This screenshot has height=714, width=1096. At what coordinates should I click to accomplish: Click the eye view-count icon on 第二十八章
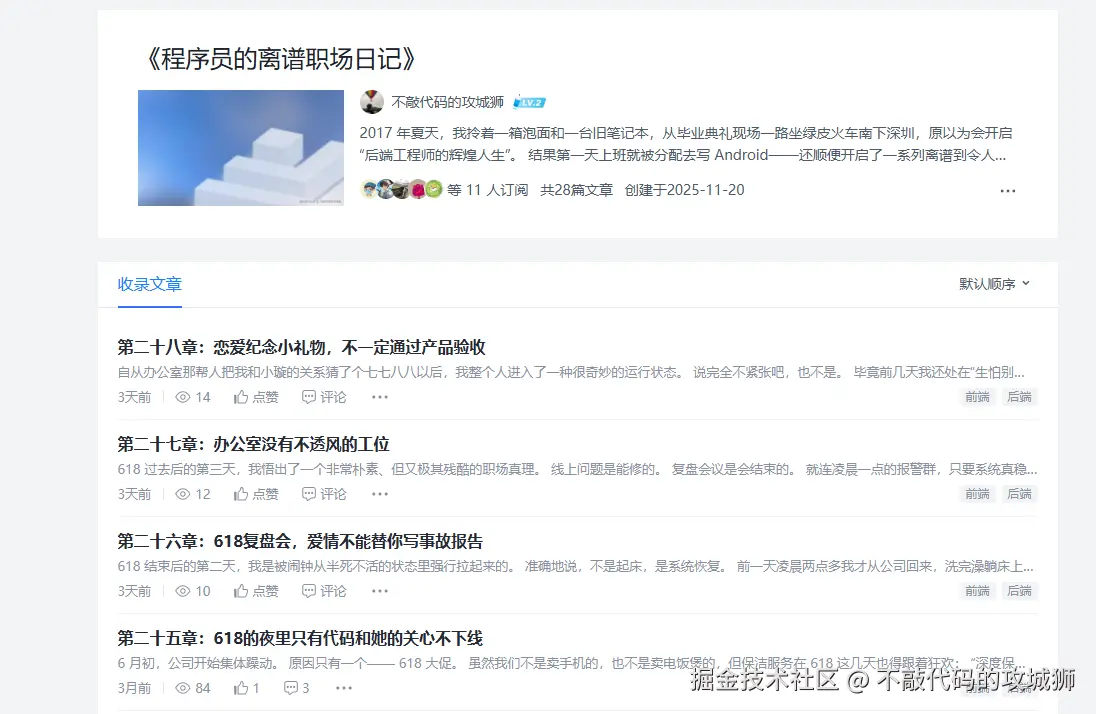(x=183, y=396)
